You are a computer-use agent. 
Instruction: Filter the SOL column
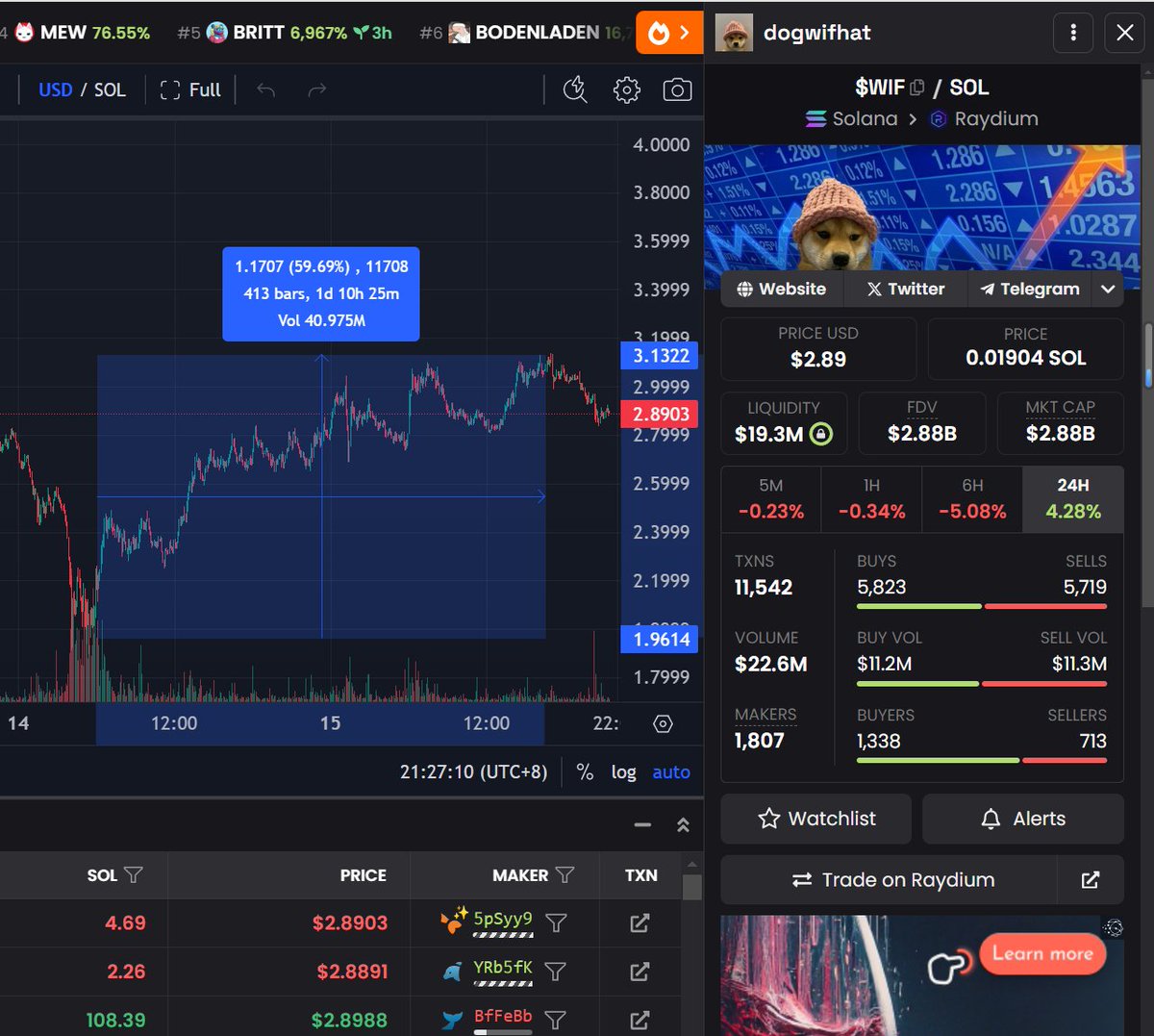coord(134,875)
